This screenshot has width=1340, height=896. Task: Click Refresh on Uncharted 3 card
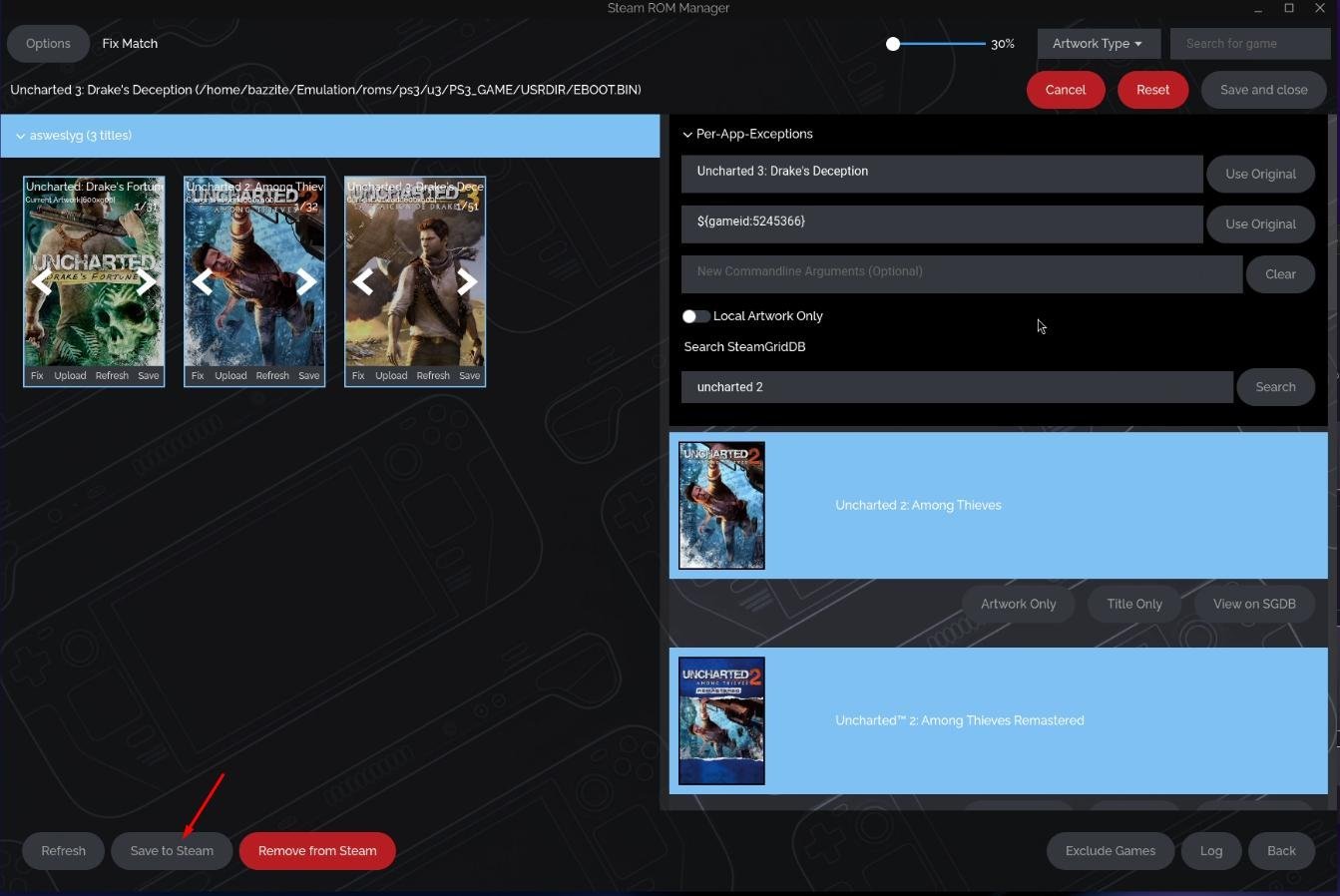pos(433,376)
